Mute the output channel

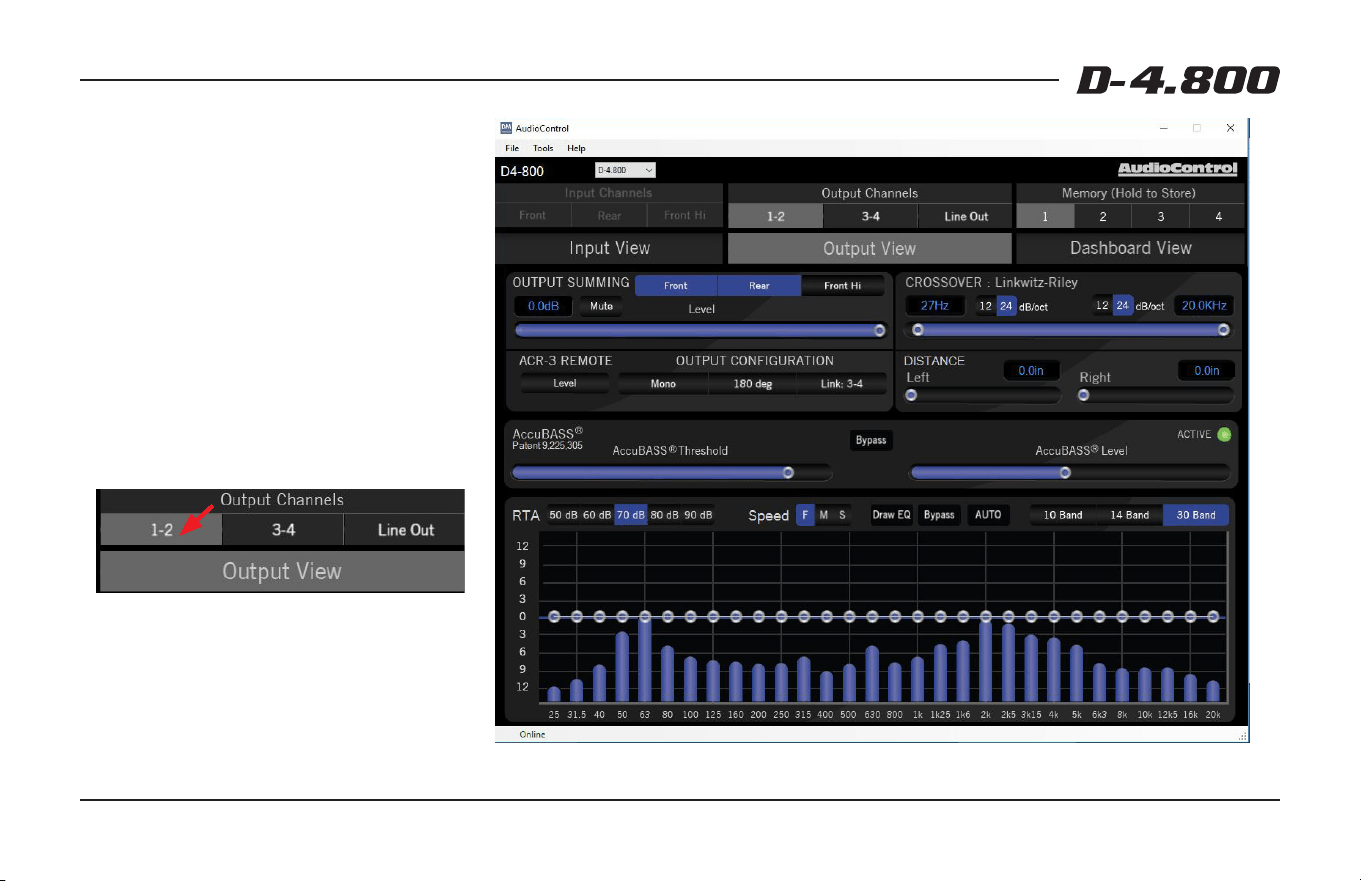[x=601, y=306]
